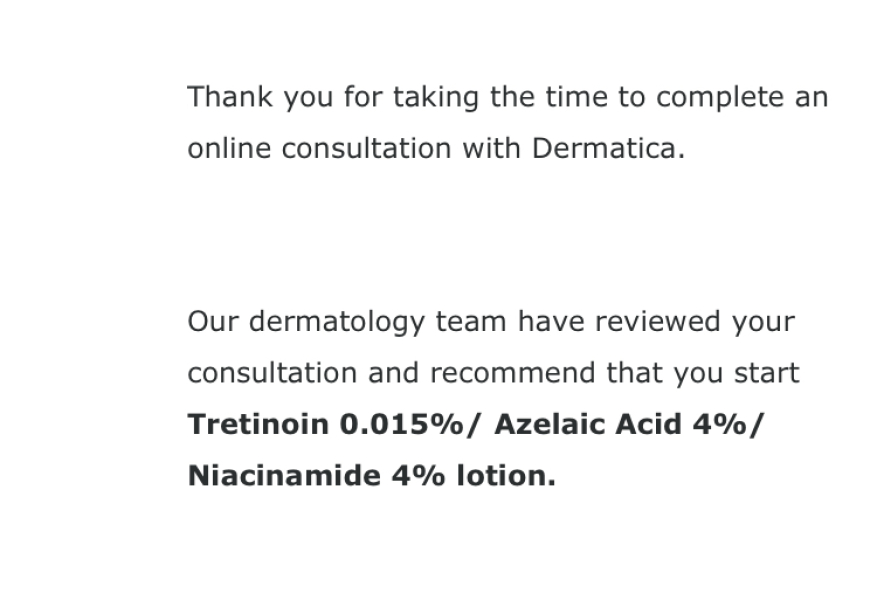This screenshot has height=600, width=877.
Task: Click the word "online"
Action: tap(229, 148)
